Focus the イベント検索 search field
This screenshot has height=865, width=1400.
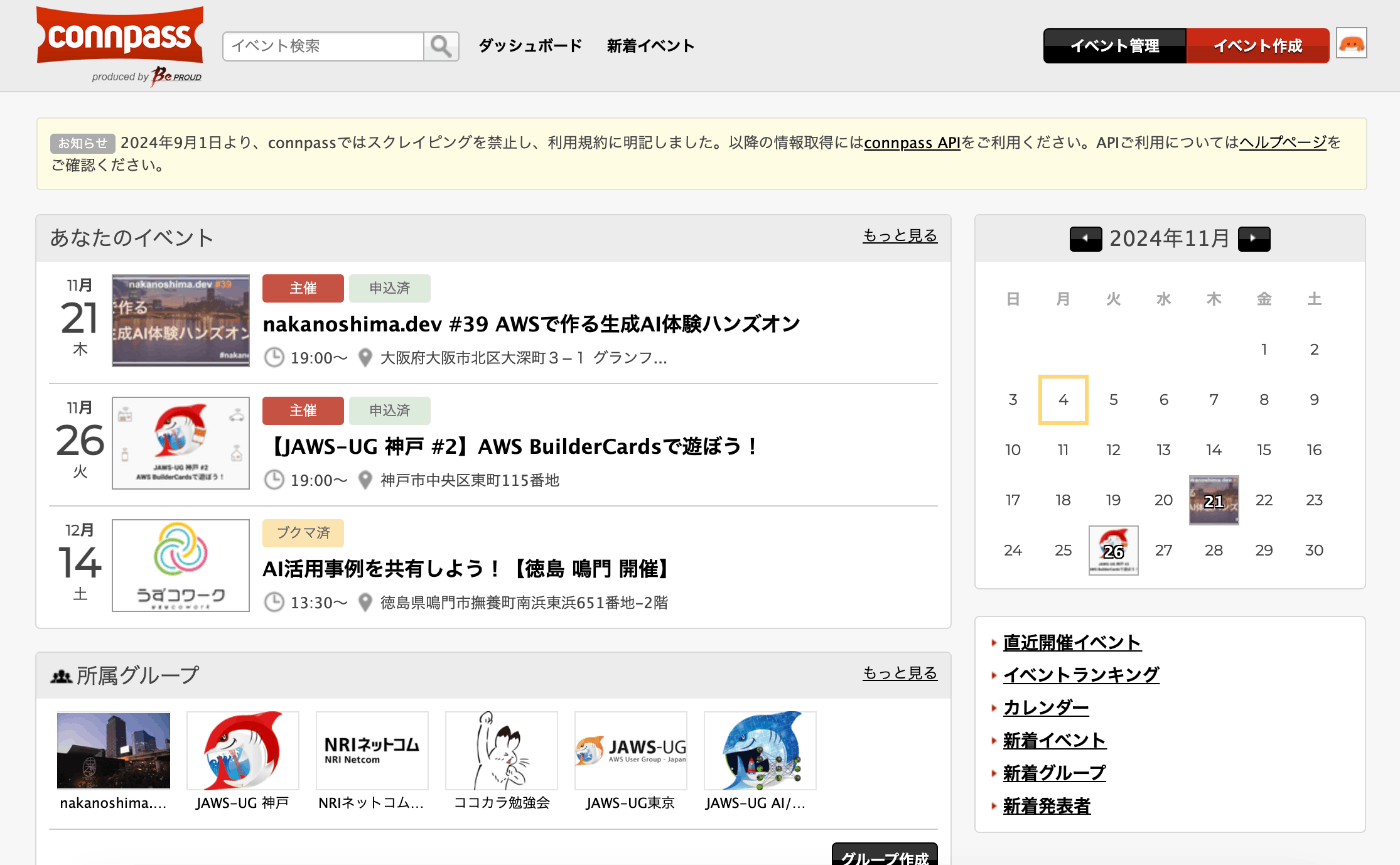click(324, 46)
